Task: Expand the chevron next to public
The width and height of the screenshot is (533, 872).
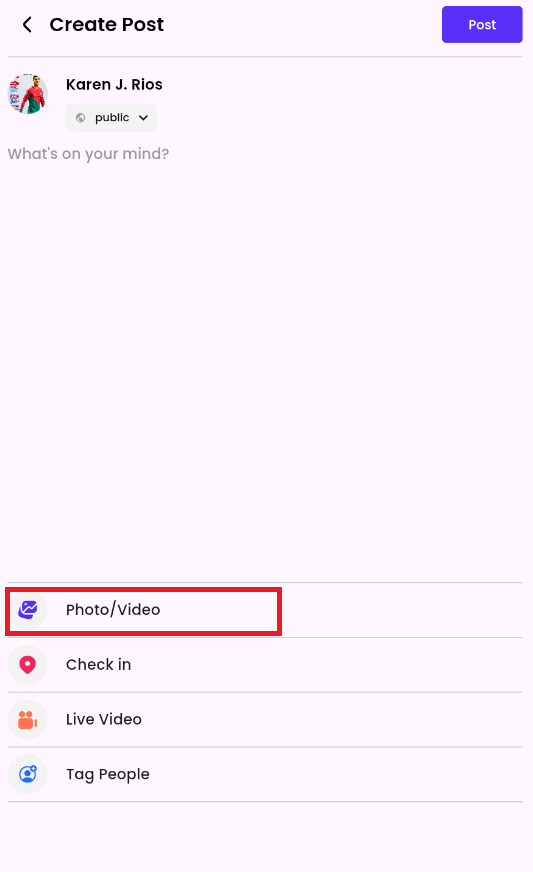Action: pos(143,117)
